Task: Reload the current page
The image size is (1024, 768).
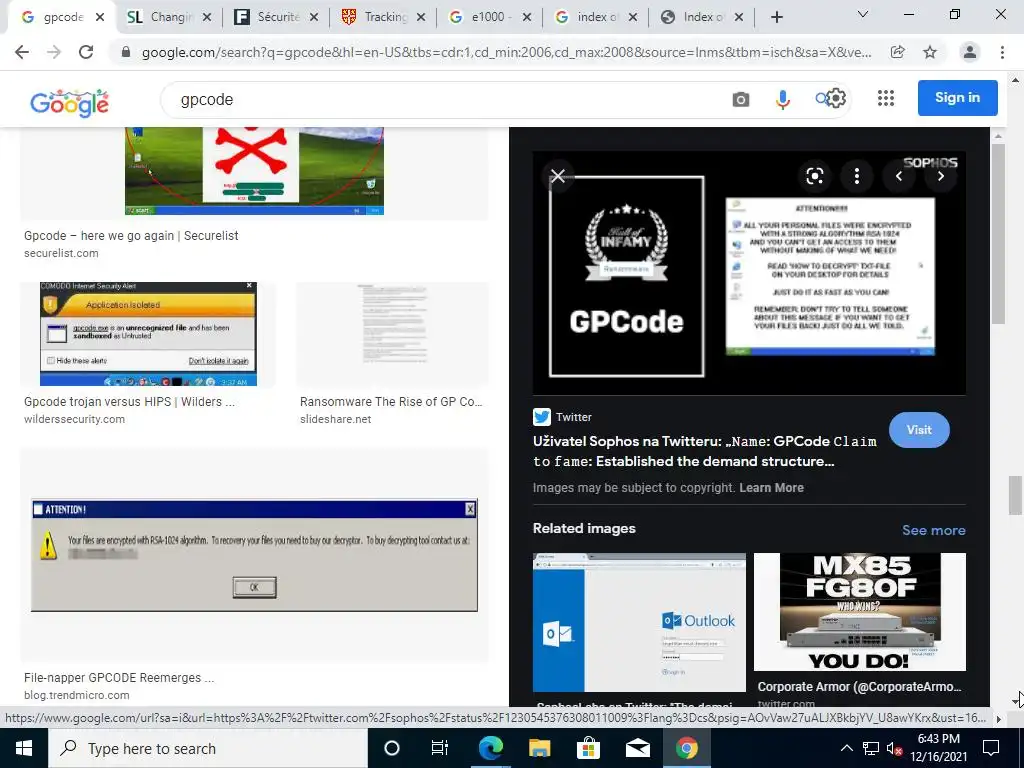Action: (86, 52)
